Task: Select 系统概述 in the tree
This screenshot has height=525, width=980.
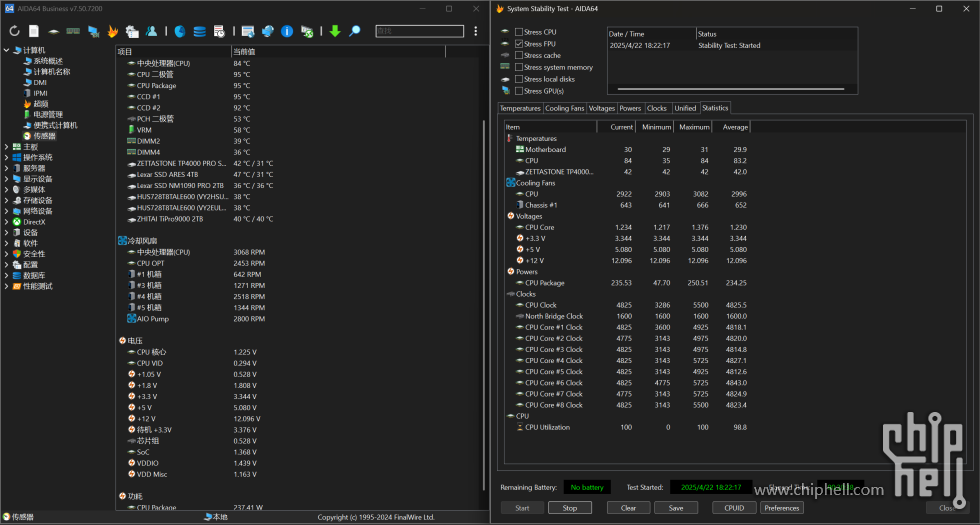Action: (x=48, y=61)
